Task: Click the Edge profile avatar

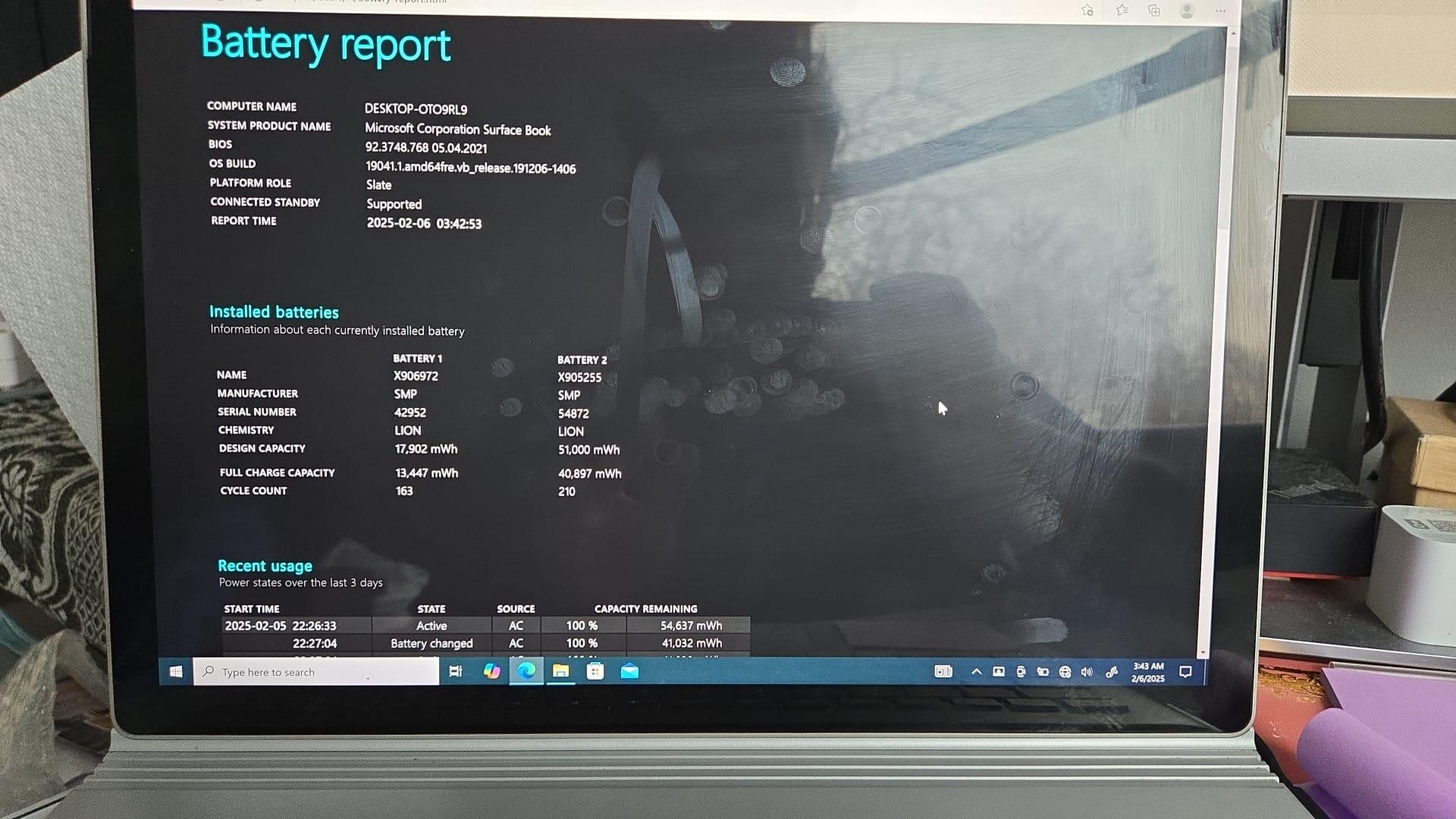Action: pos(1187,11)
